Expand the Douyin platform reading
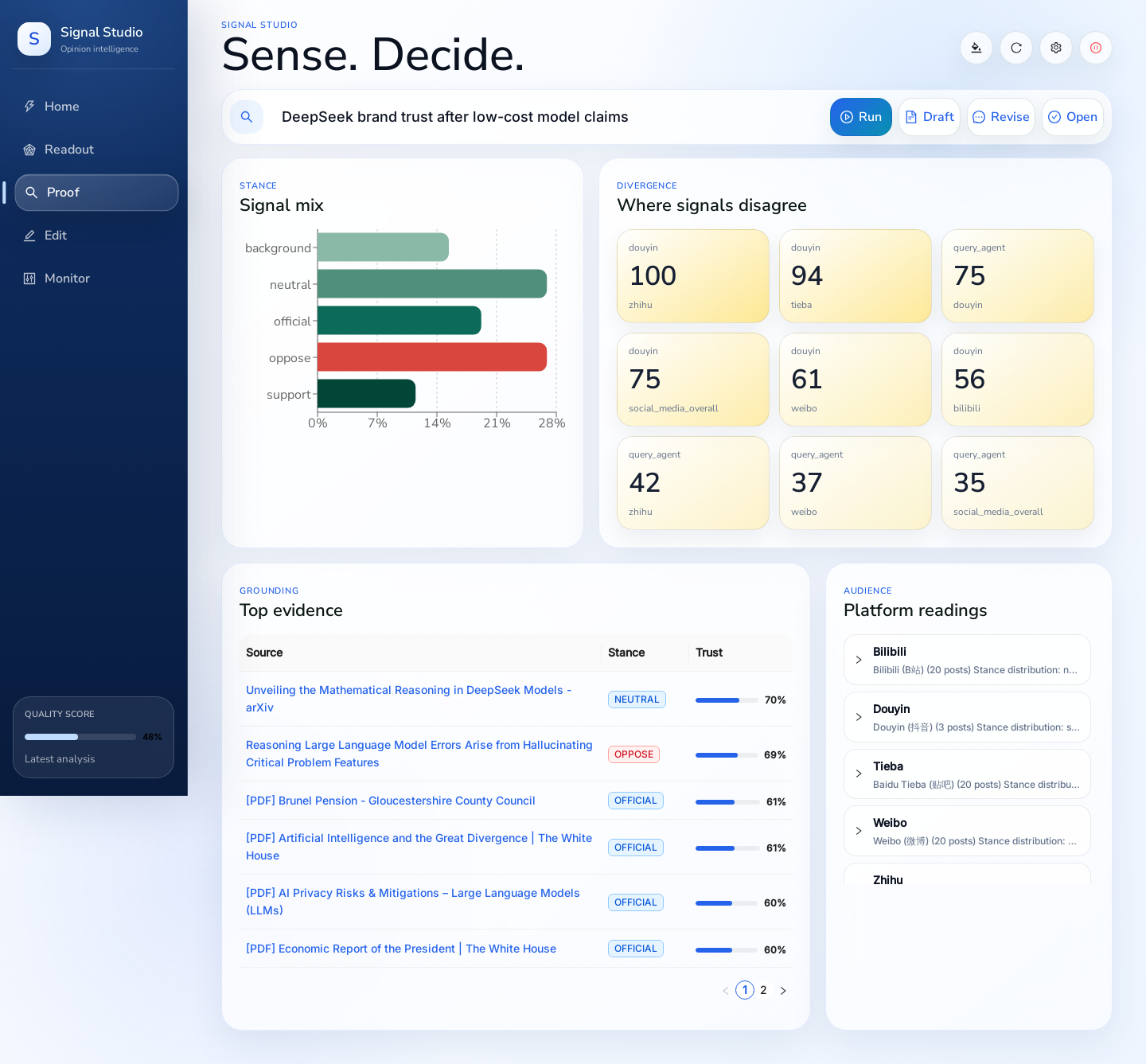1146x1064 pixels. tap(967, 717)
